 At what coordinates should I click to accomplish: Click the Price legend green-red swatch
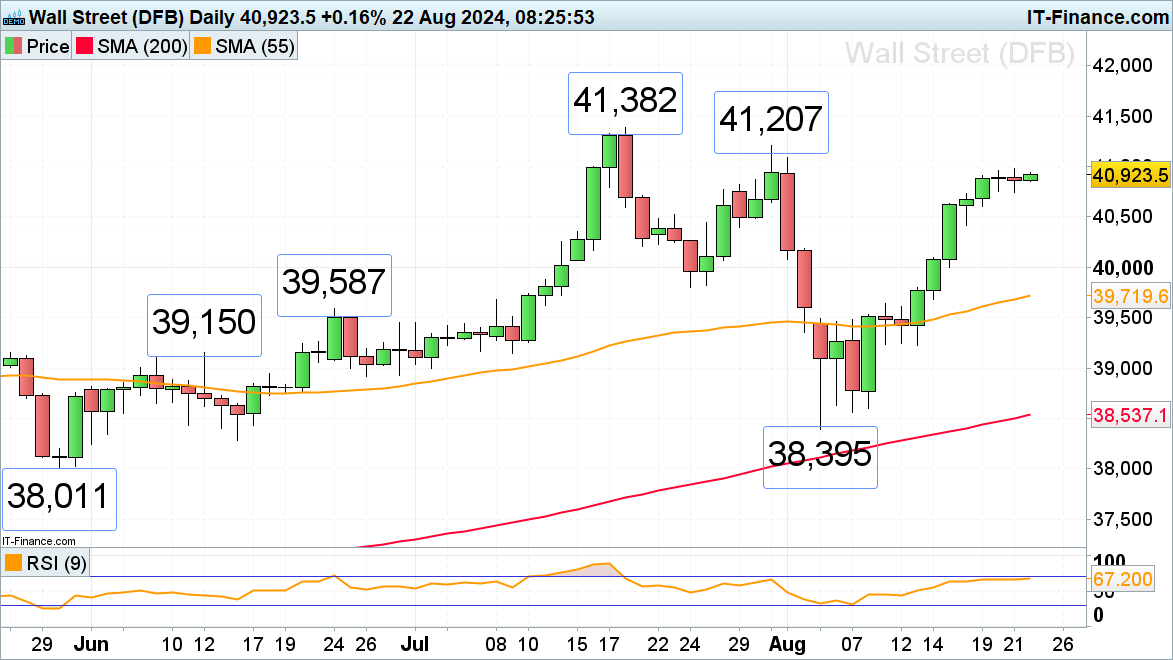pyautogui.click(x=13, y=46)
